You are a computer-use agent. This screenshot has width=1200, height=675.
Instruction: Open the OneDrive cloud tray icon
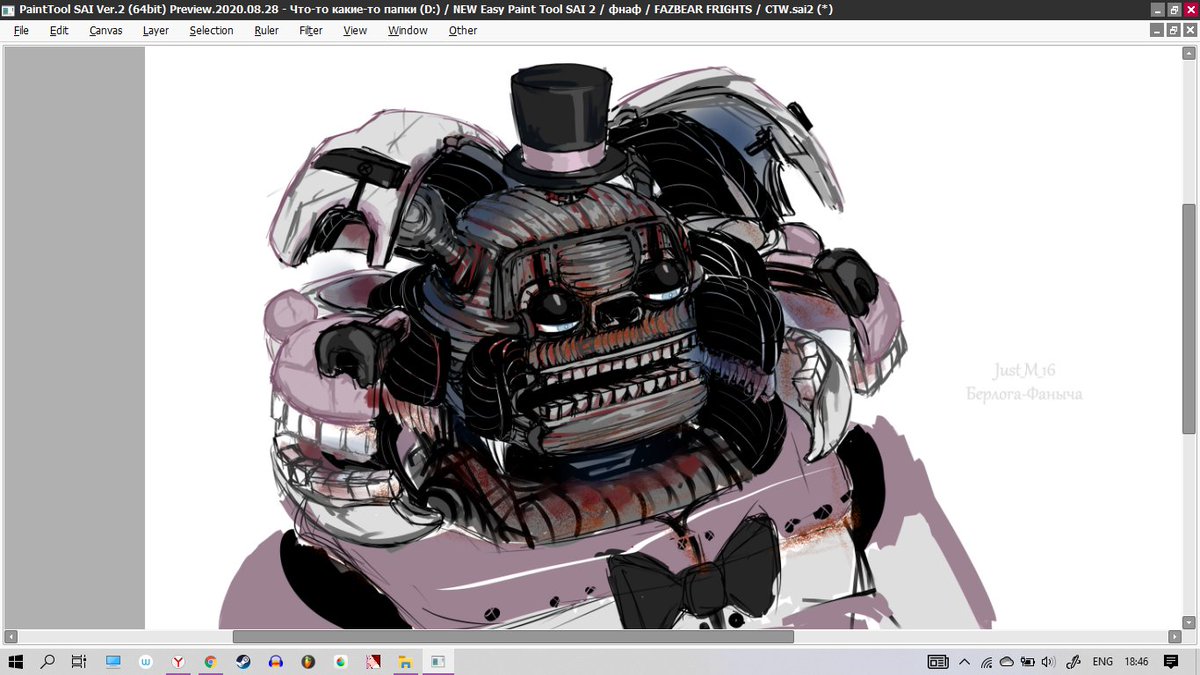[x=1007, y=661]
